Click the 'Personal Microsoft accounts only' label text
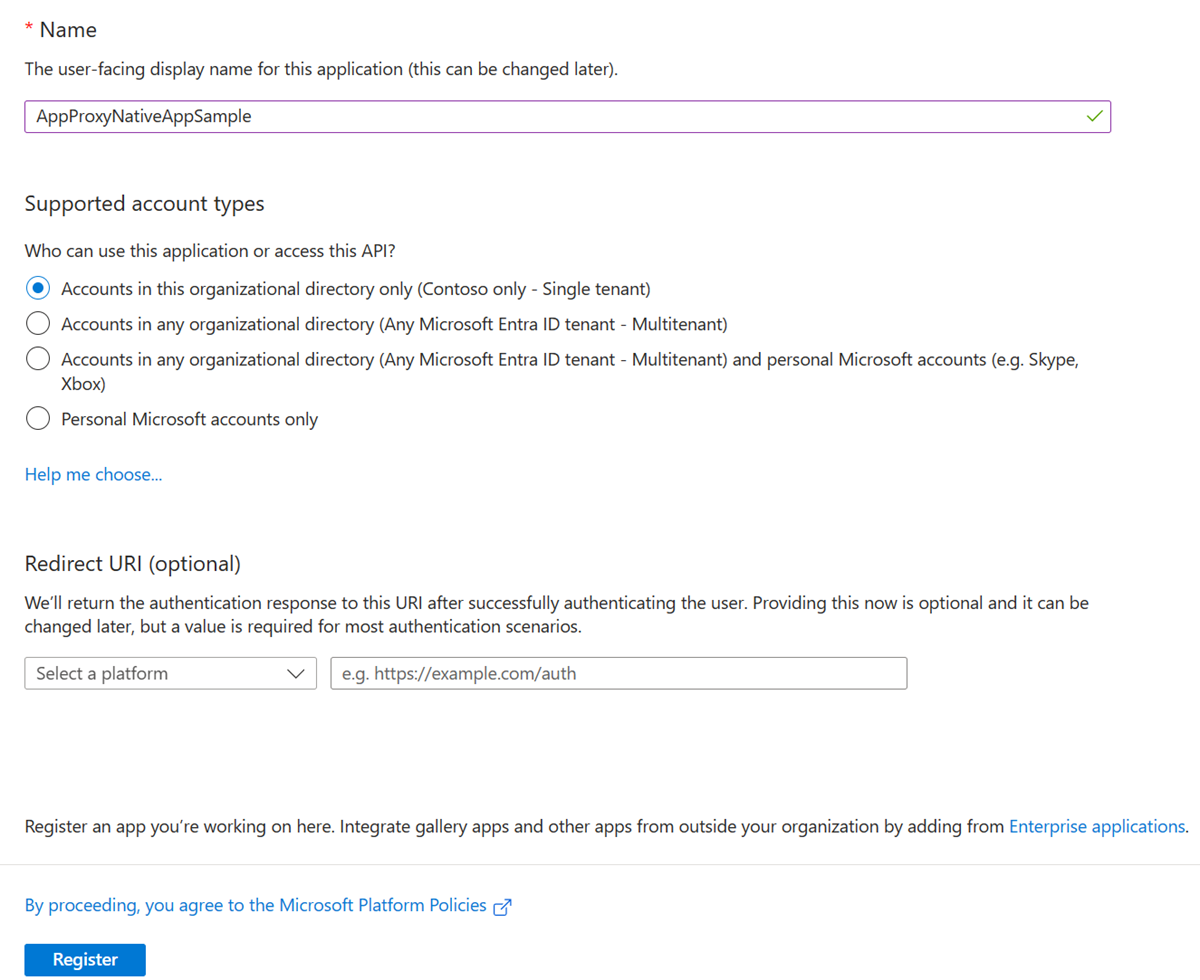 point(189,419)
